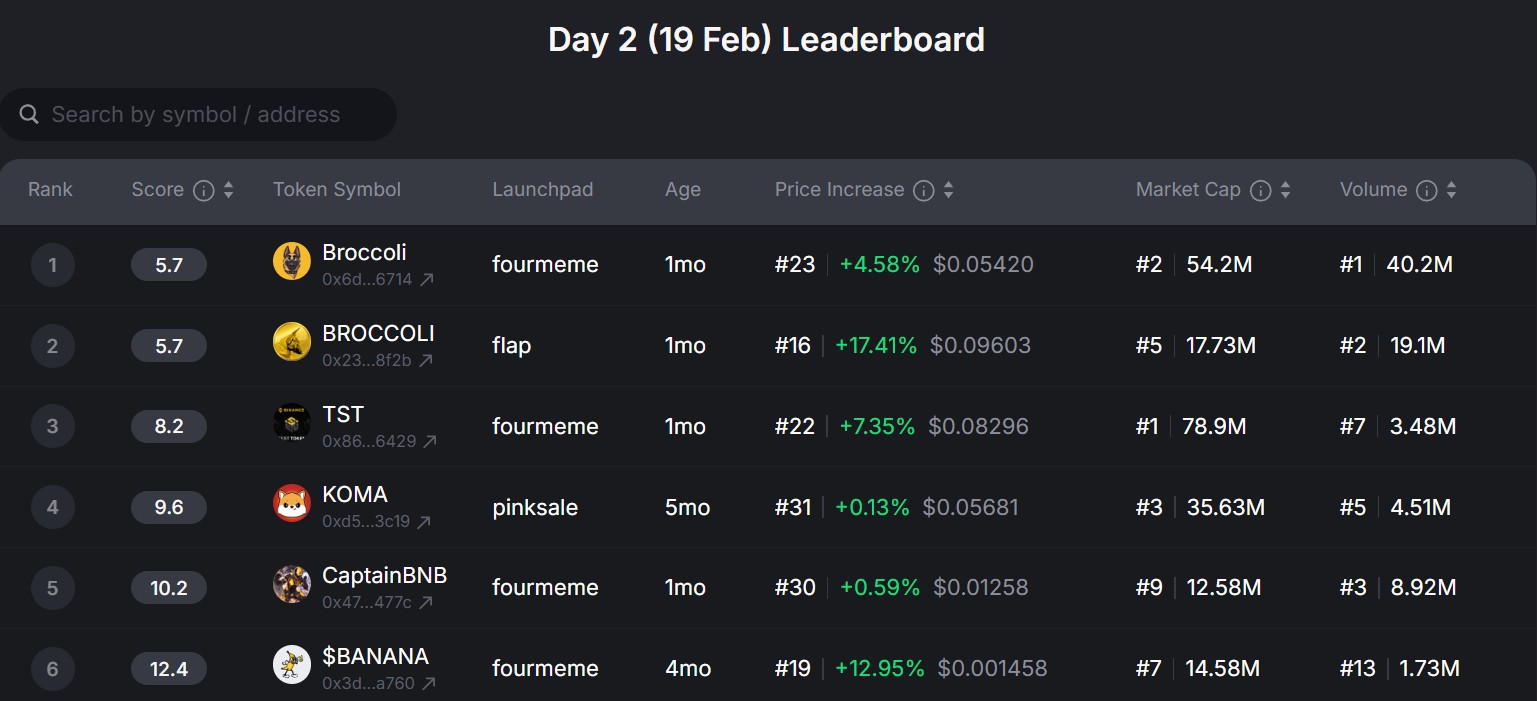Click the $BANANA token logo

point(291,665)
